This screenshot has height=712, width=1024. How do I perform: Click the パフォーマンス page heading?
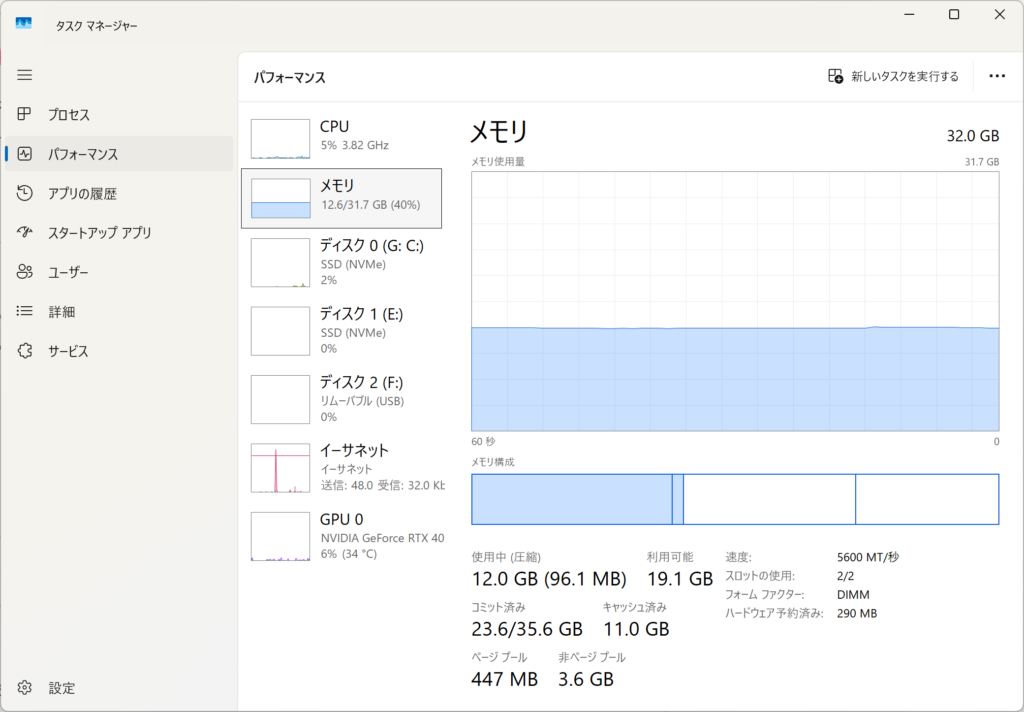289,77
